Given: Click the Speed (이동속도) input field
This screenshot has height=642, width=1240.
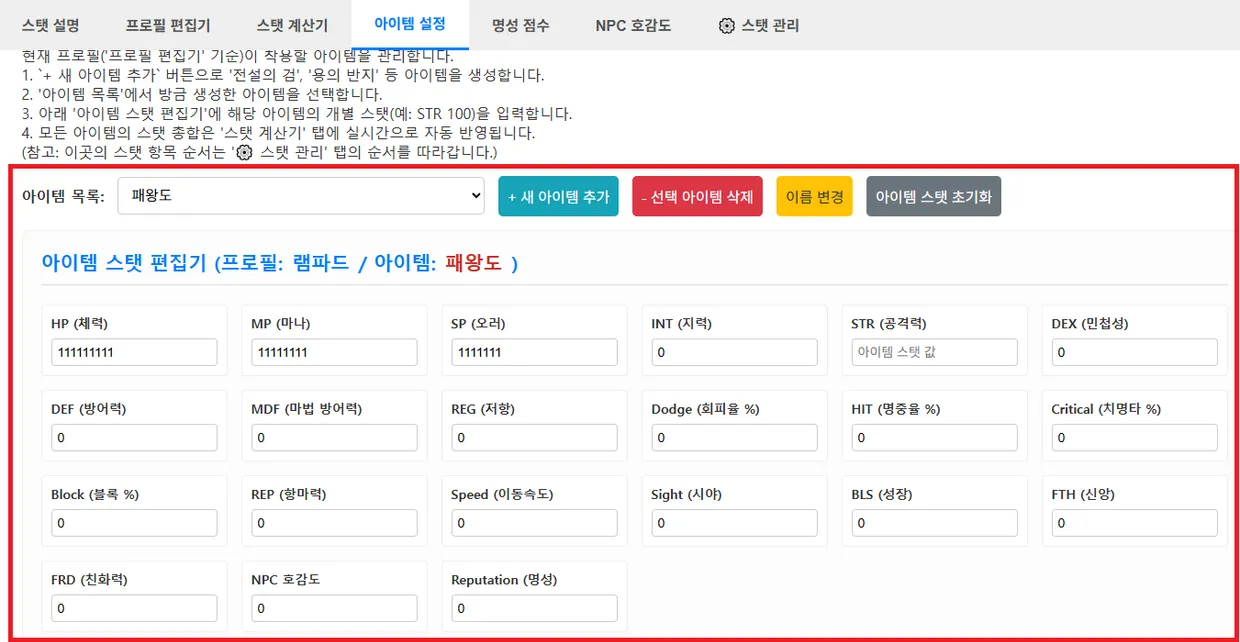Looking at the screenshot, I should [x=534, y=523].
